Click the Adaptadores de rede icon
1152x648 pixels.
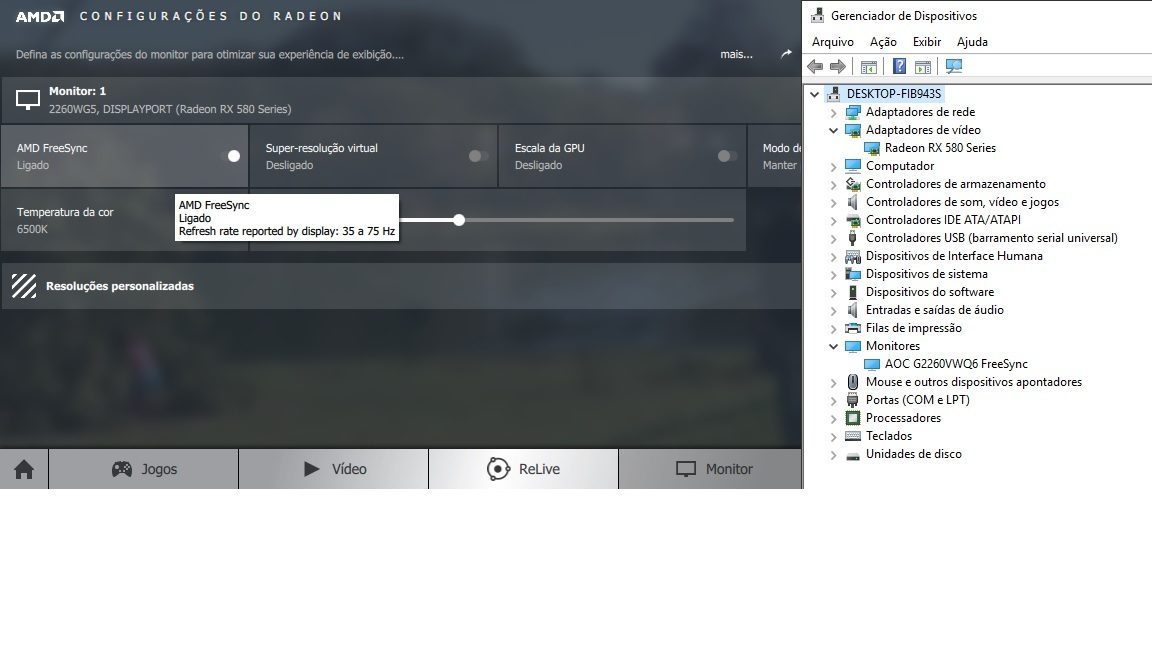pyautogui.click(x=852, y=112)
